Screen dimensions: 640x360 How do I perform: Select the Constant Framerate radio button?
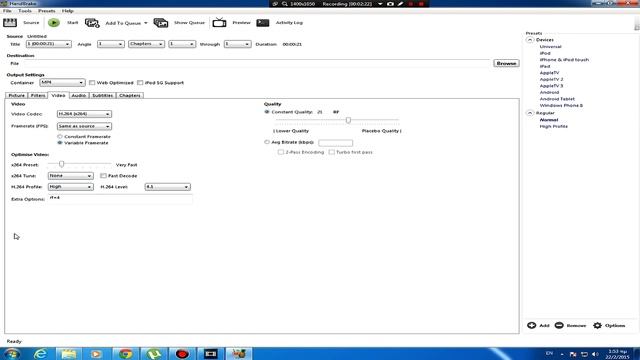[60, 136]
